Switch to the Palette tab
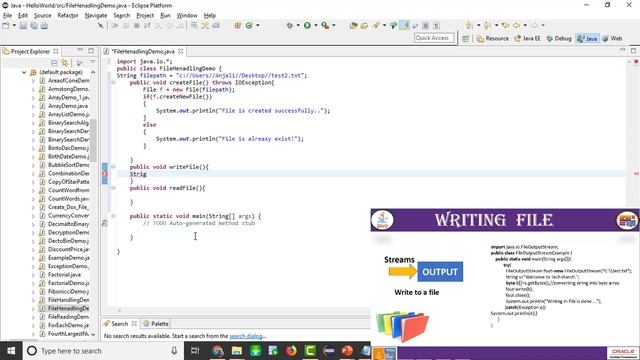 [156, 324]
